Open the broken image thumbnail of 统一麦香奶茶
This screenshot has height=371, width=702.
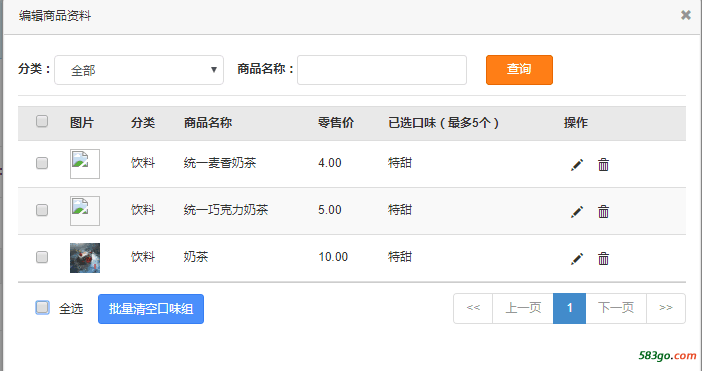pyautogui.click(x=85, y=164)
